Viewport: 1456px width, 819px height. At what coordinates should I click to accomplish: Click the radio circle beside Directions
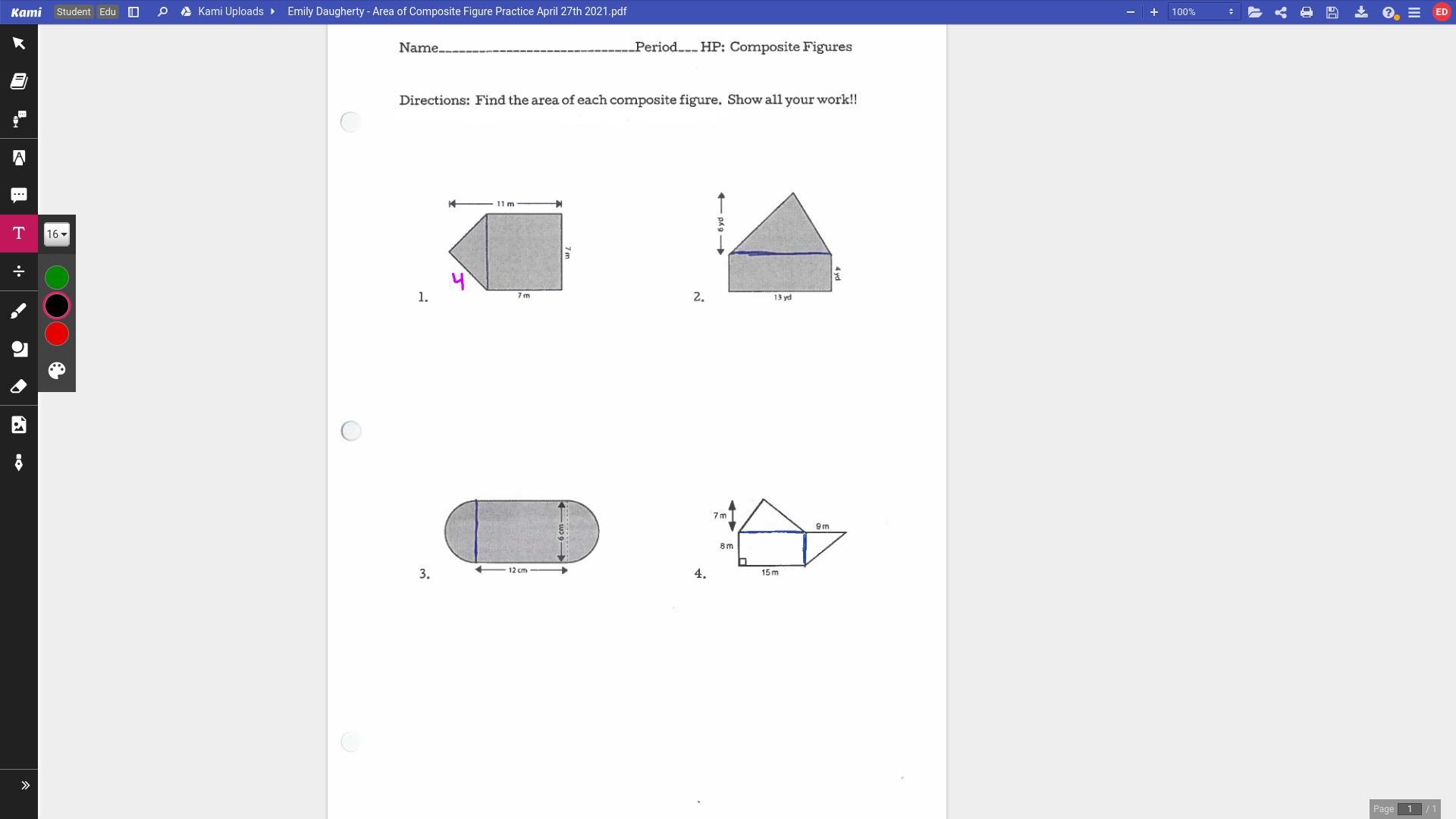[350, 122]
